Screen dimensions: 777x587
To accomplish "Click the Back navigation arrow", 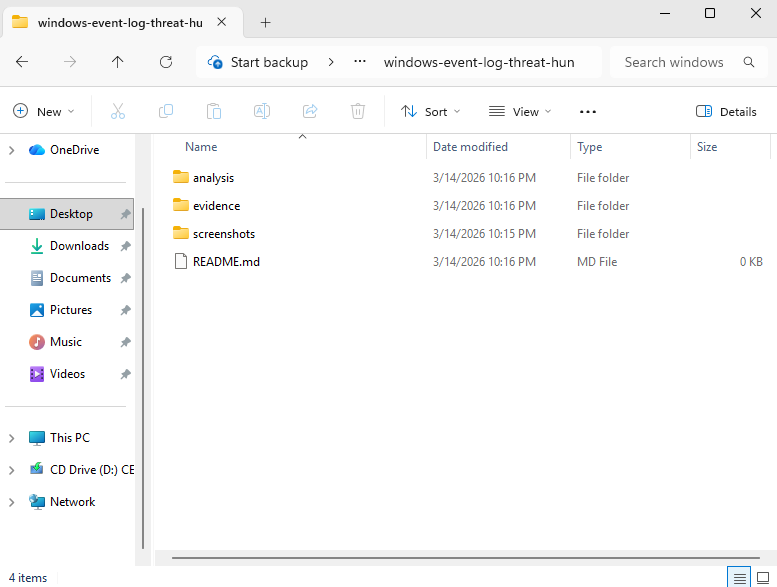I will coord(22,62).
